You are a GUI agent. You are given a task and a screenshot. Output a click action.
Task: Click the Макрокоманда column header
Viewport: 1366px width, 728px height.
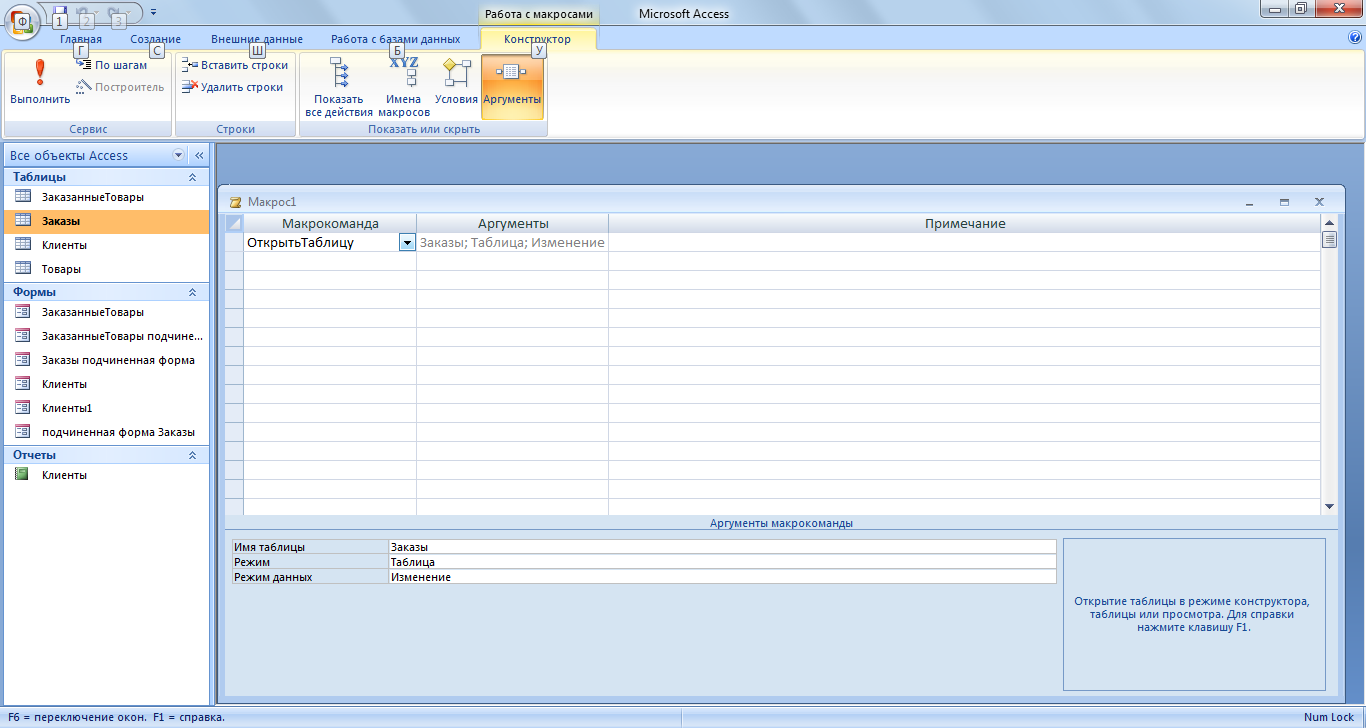(x=330, y=223)
